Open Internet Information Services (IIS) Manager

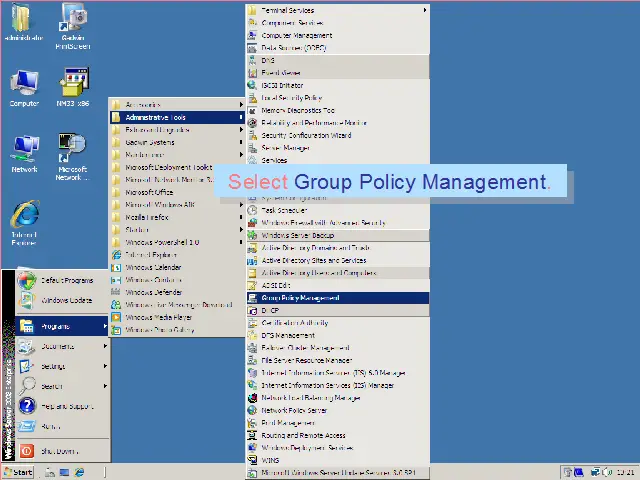point(338,385)
